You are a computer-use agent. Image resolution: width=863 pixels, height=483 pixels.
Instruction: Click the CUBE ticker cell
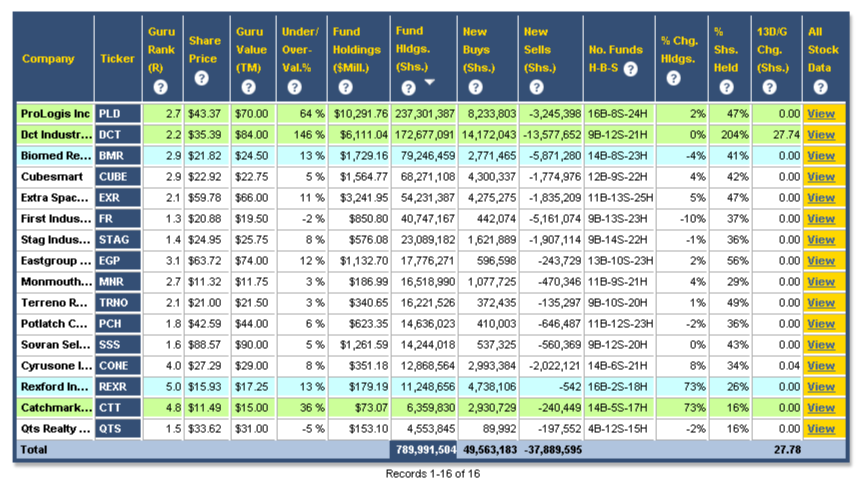[118, 177]
